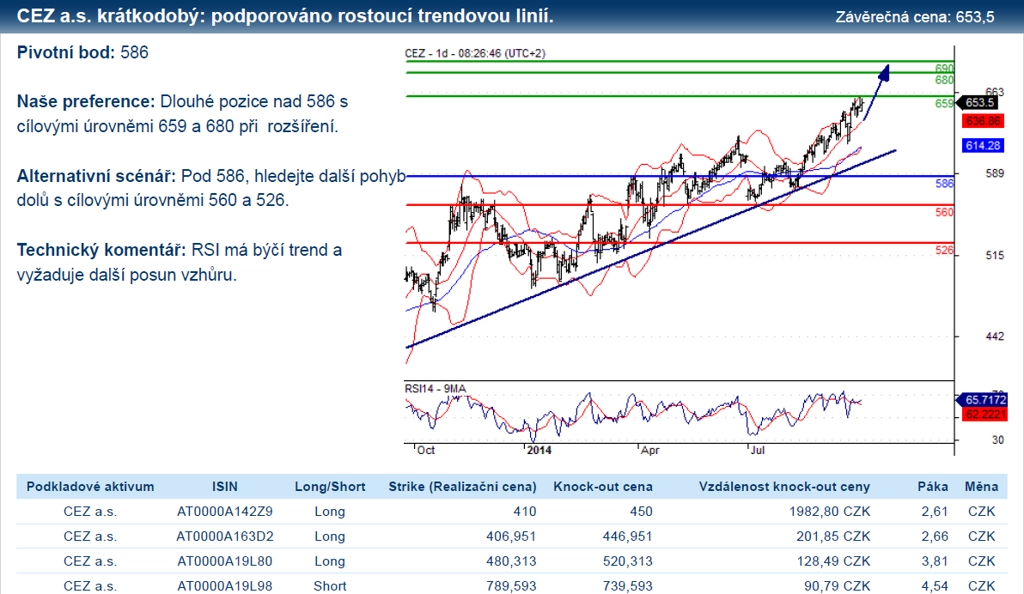
Task: Click the 442 price axis value
Action: [x=995, y=336]
